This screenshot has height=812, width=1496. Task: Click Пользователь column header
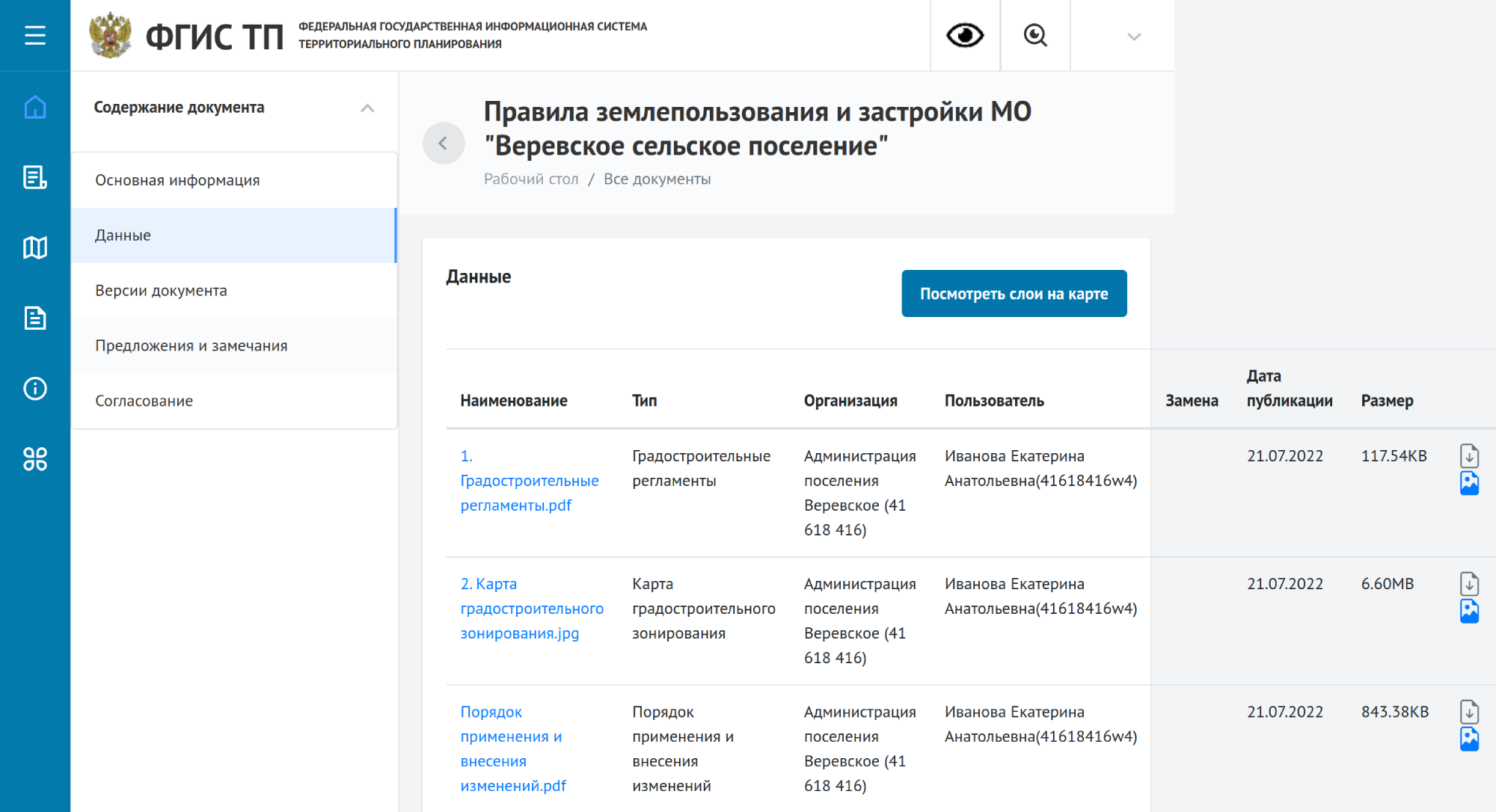(994, 401)
